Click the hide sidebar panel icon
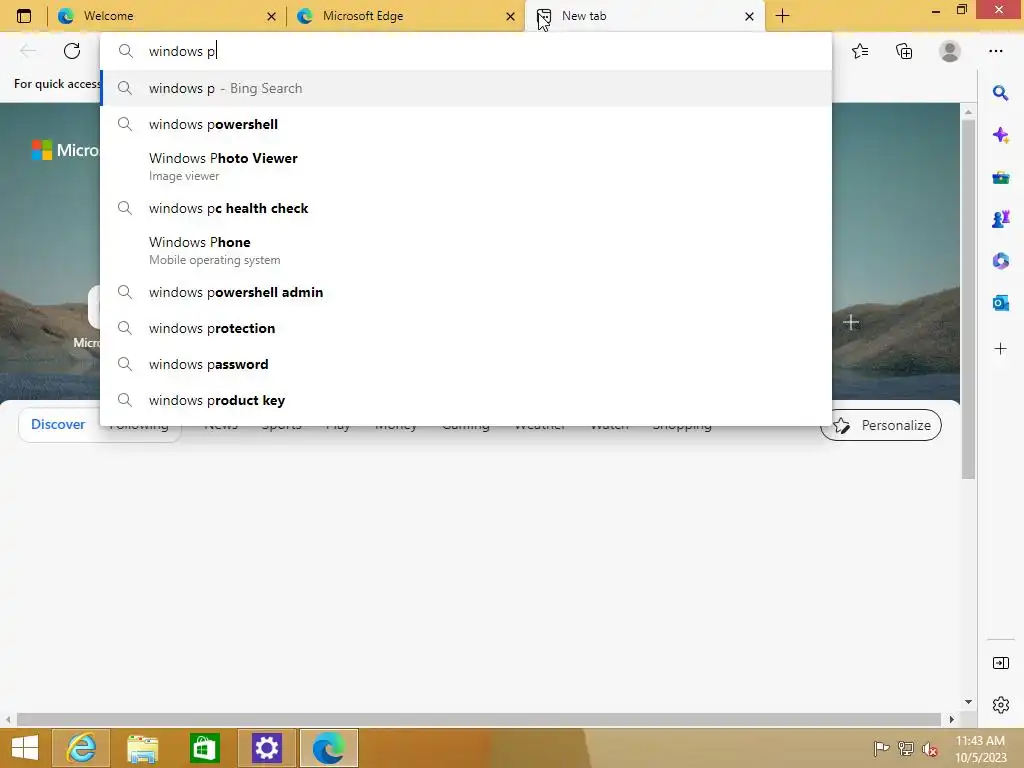The height and width of the screenshot is (768, 1024). pos(1000,663)
